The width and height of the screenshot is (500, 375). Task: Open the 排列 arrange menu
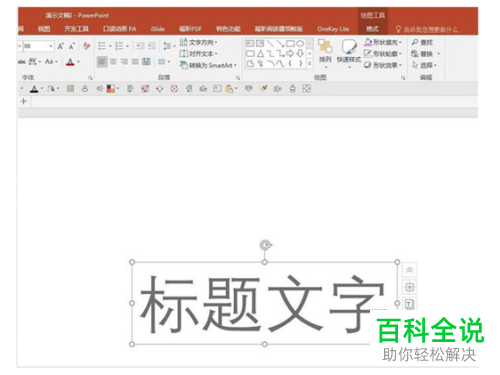point(325,53)
